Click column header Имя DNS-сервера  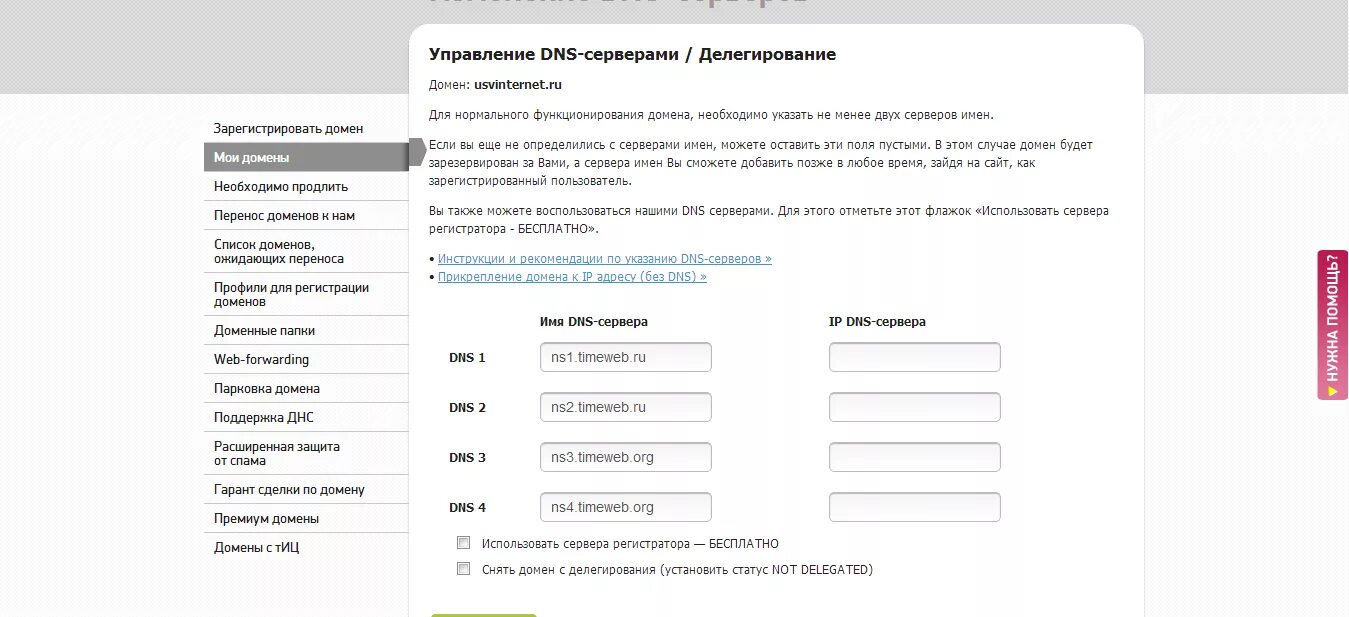point(593,322)
